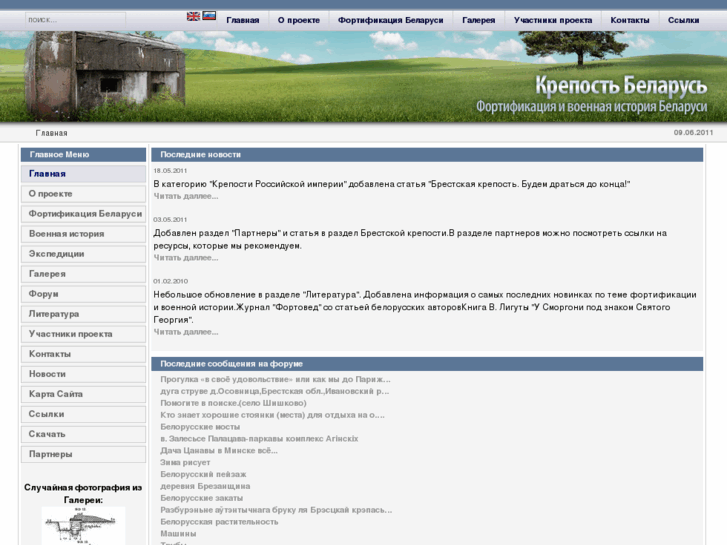Viewport: 727px width, 545px height.
Task: Open 'Галерея' sidebar item
Action: pyautogui.click(x=83, y=274)
